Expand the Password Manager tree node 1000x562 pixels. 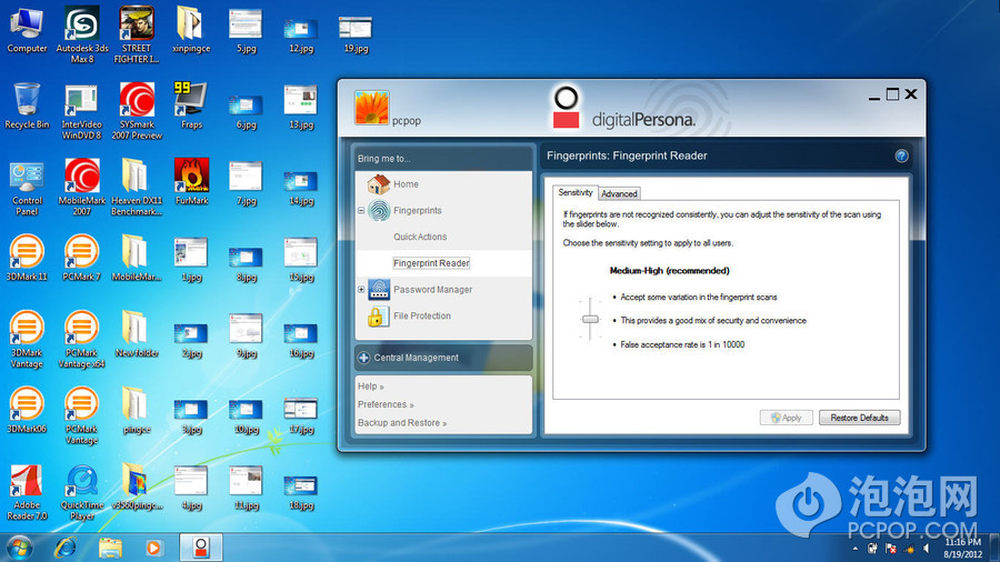pyautogui.click(x=361, y=290)
